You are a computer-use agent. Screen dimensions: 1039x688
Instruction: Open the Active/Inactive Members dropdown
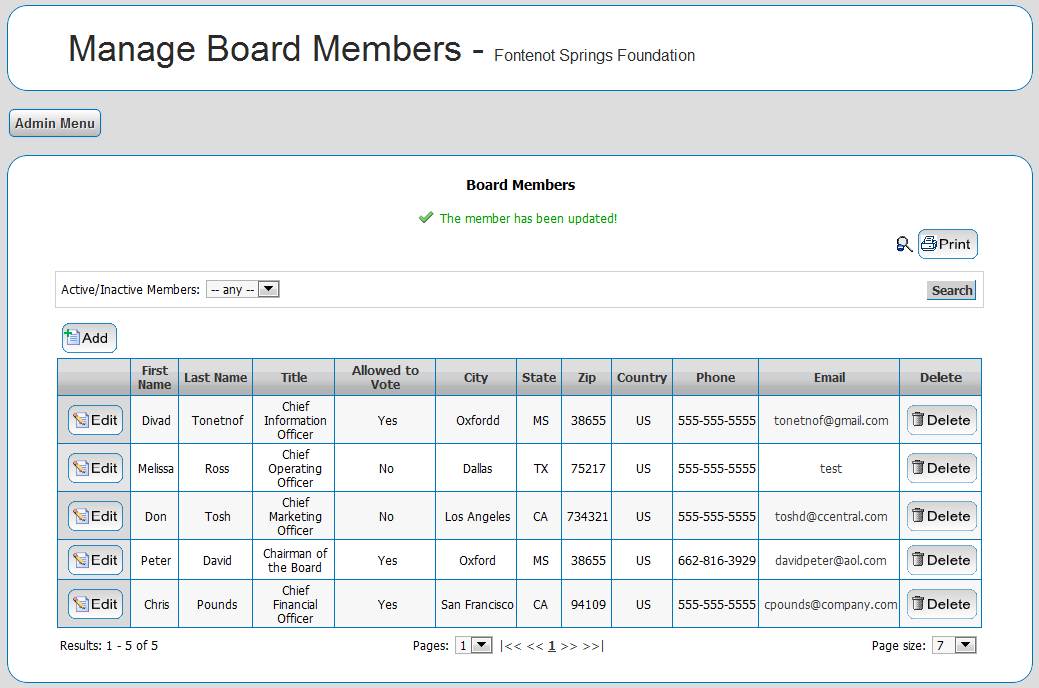(x=242, y=290)
